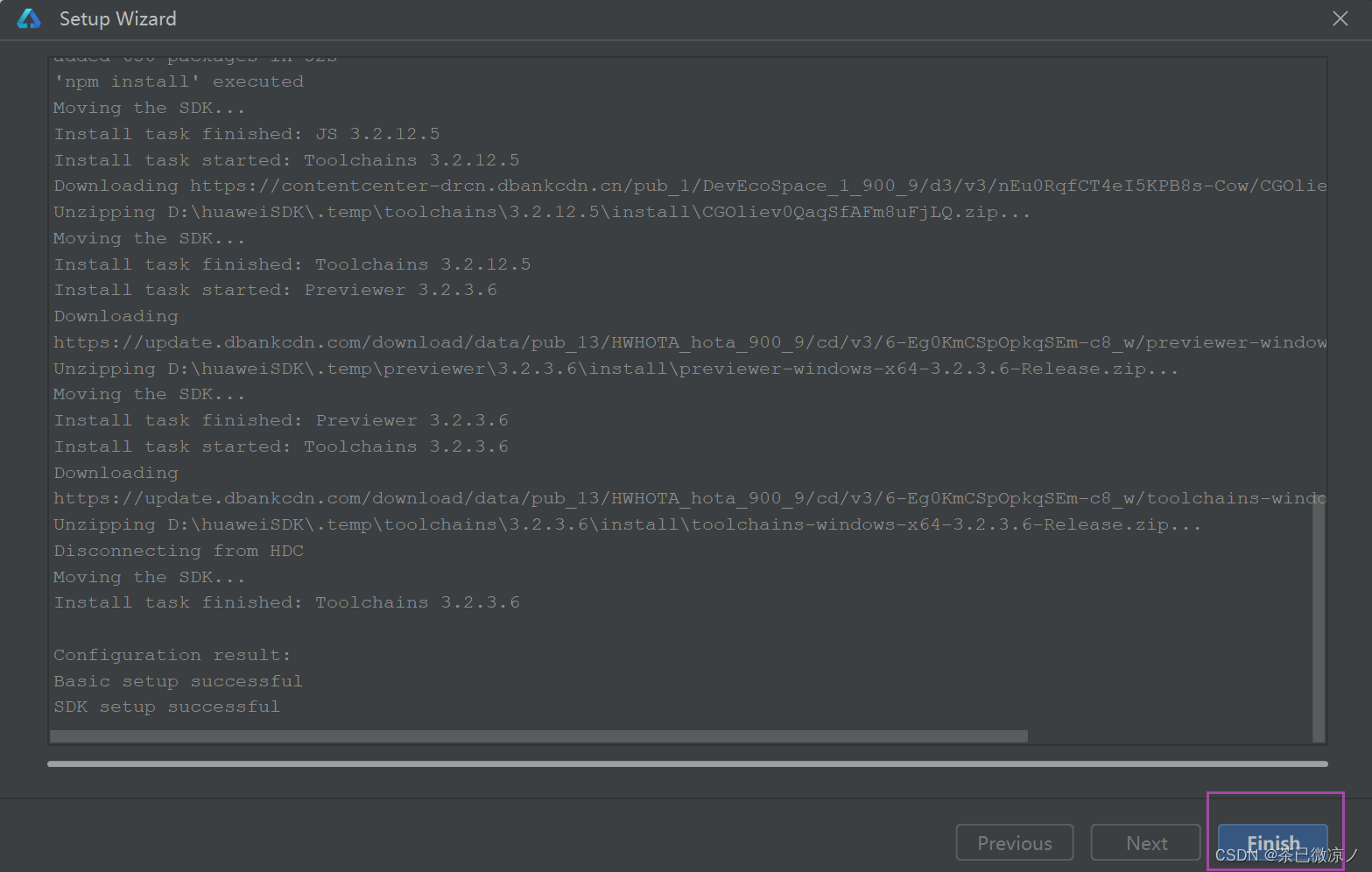The height and width of the screenshot is (872, 1372).
Task: Click the Unzipping toolchains-windows-x64 zip line
Action: coord(628,524)
